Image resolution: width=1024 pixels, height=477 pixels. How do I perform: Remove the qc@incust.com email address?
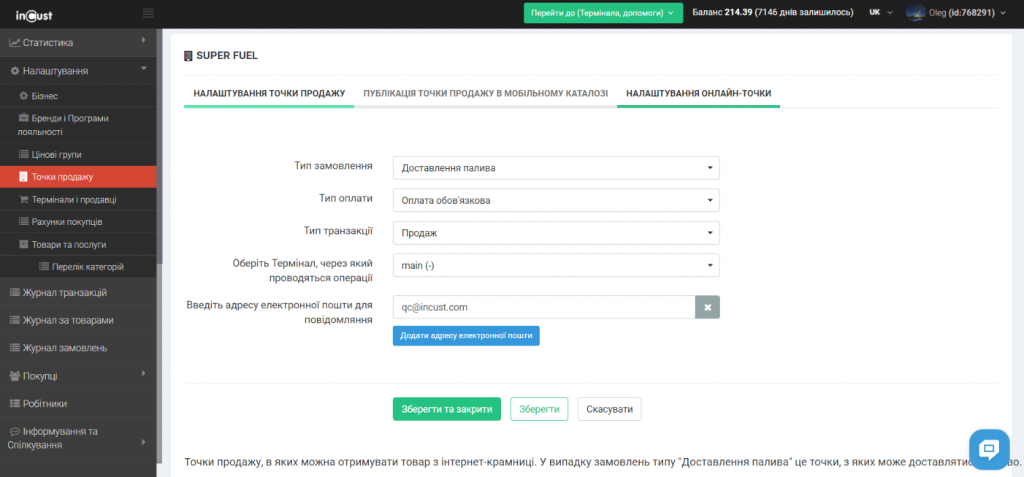coord(707,307)
